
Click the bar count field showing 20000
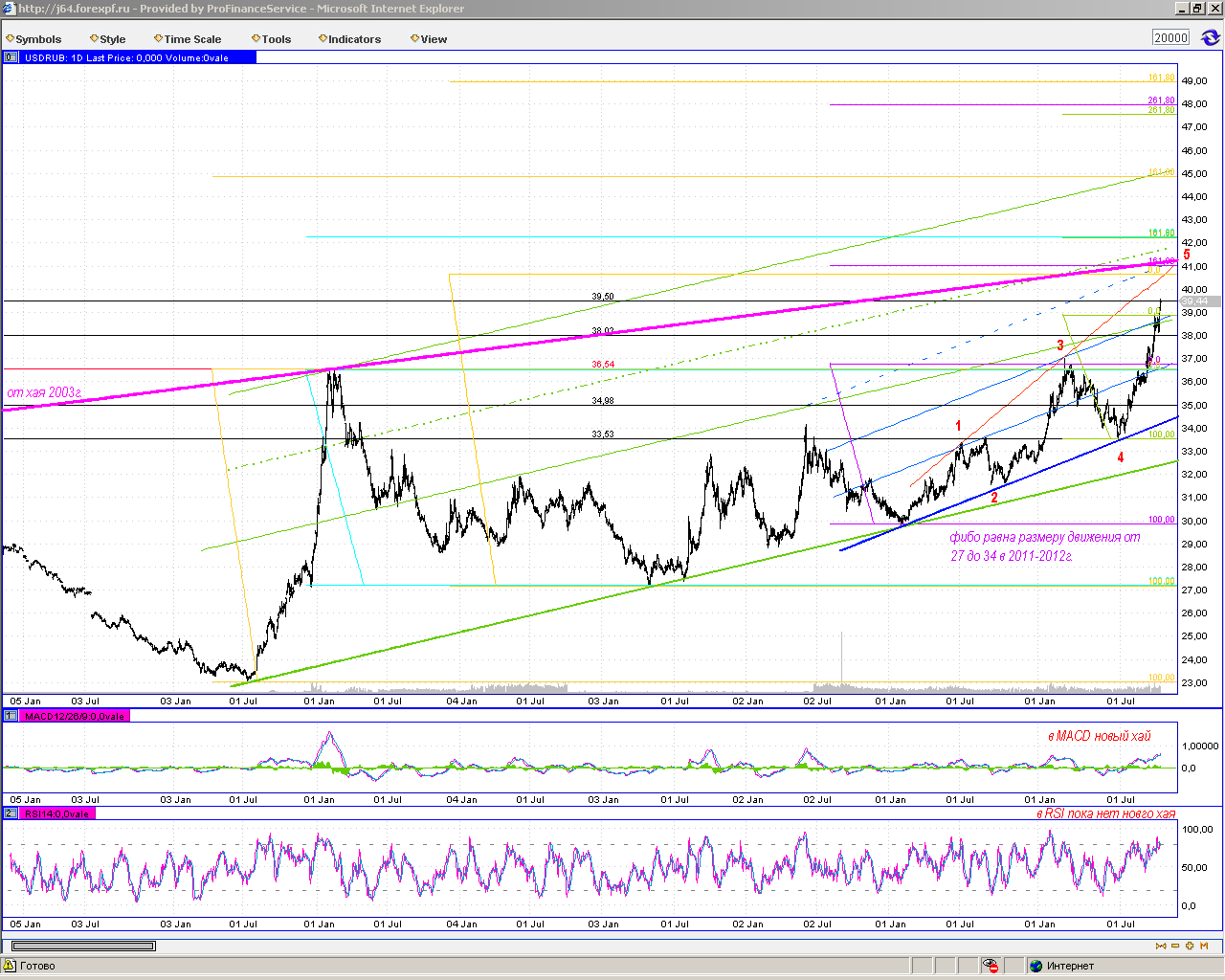tap(1171, 38)
